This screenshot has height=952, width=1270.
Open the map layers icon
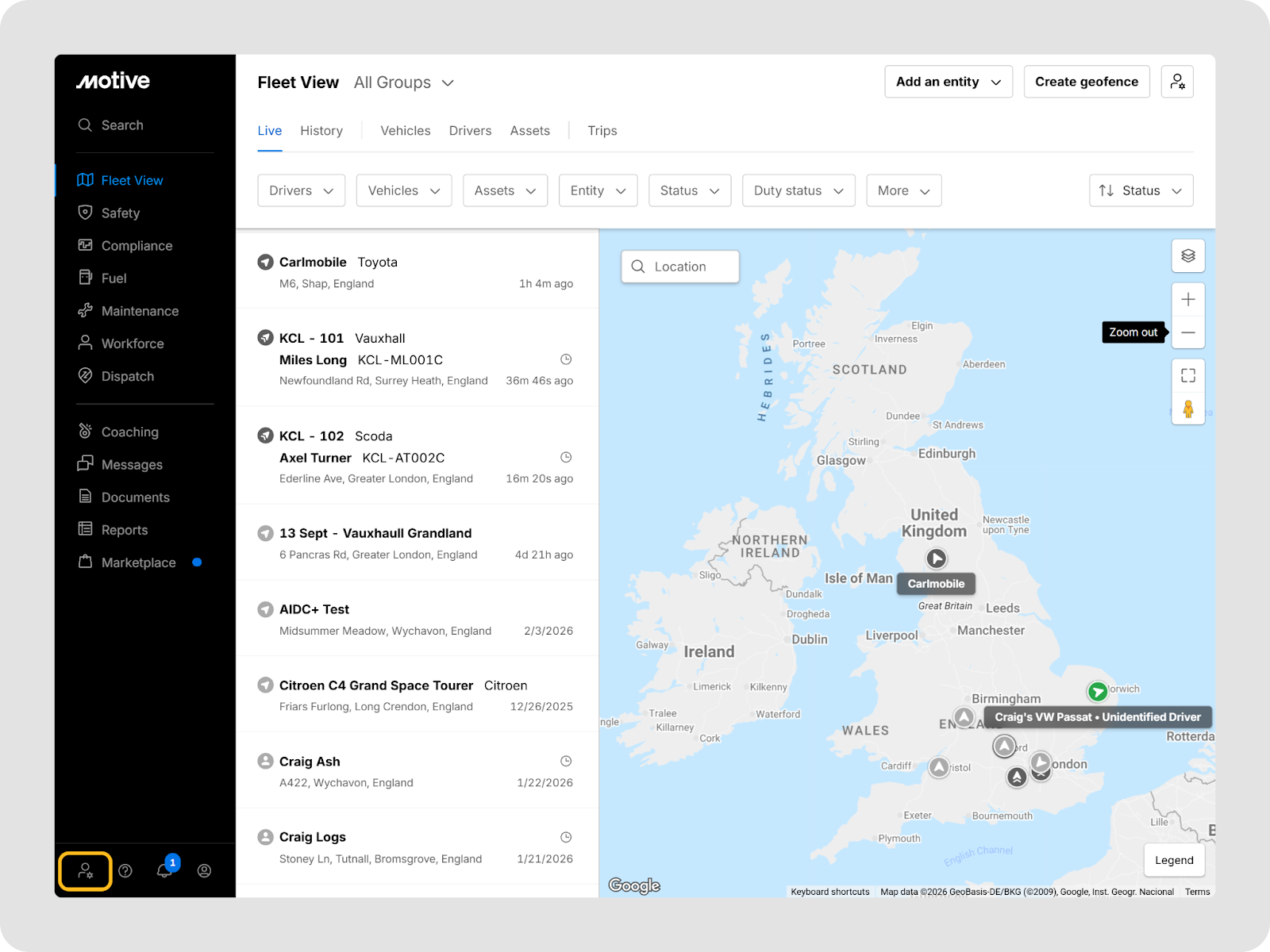click(1187, 255)
